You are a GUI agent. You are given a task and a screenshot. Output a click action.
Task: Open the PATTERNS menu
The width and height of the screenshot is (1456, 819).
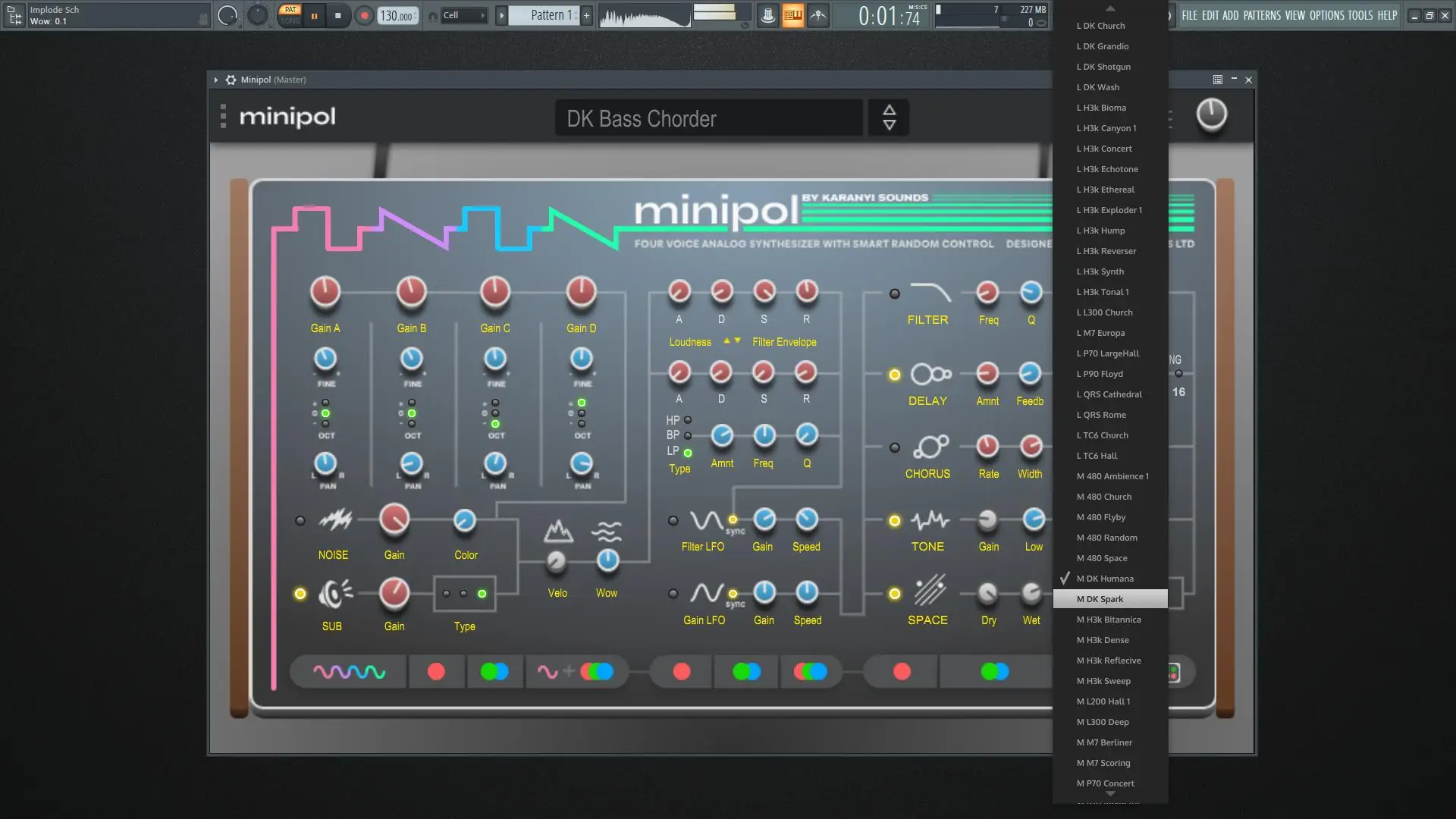tap(1262, 15)
